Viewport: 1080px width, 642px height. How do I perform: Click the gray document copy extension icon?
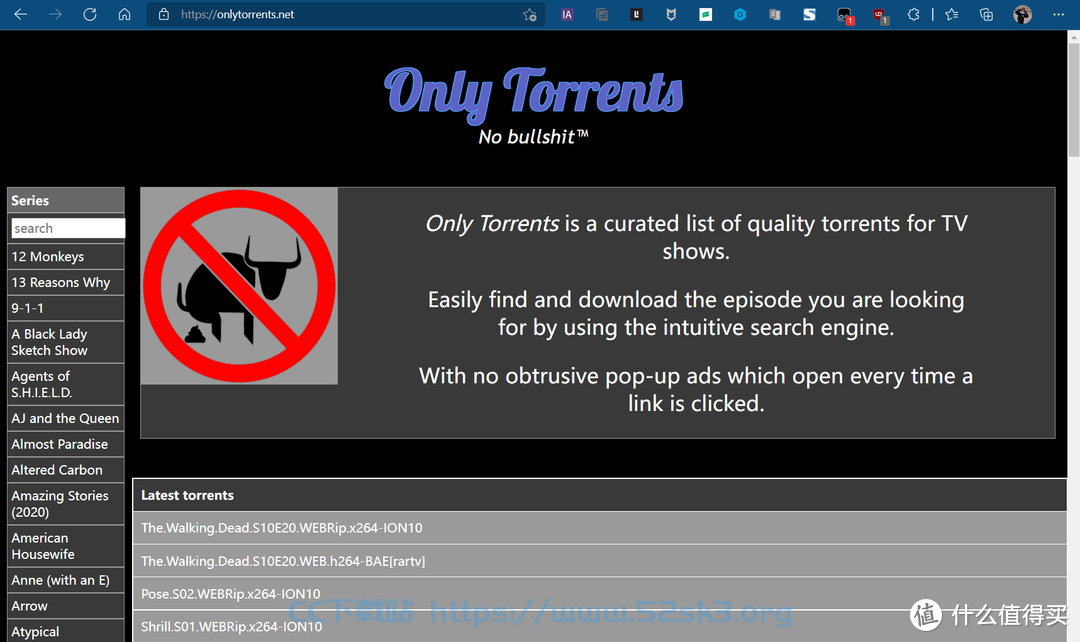[602, 14]
